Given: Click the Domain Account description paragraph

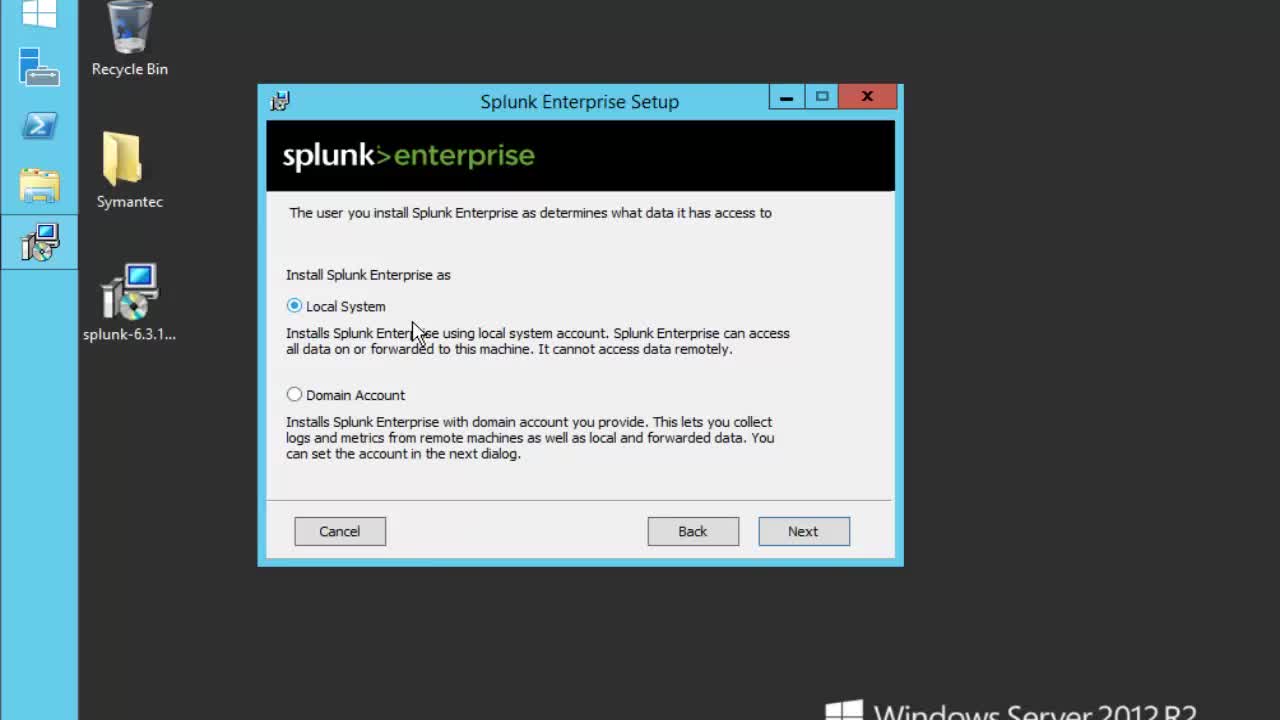Looking at the screenshot, I should point(530,438).
